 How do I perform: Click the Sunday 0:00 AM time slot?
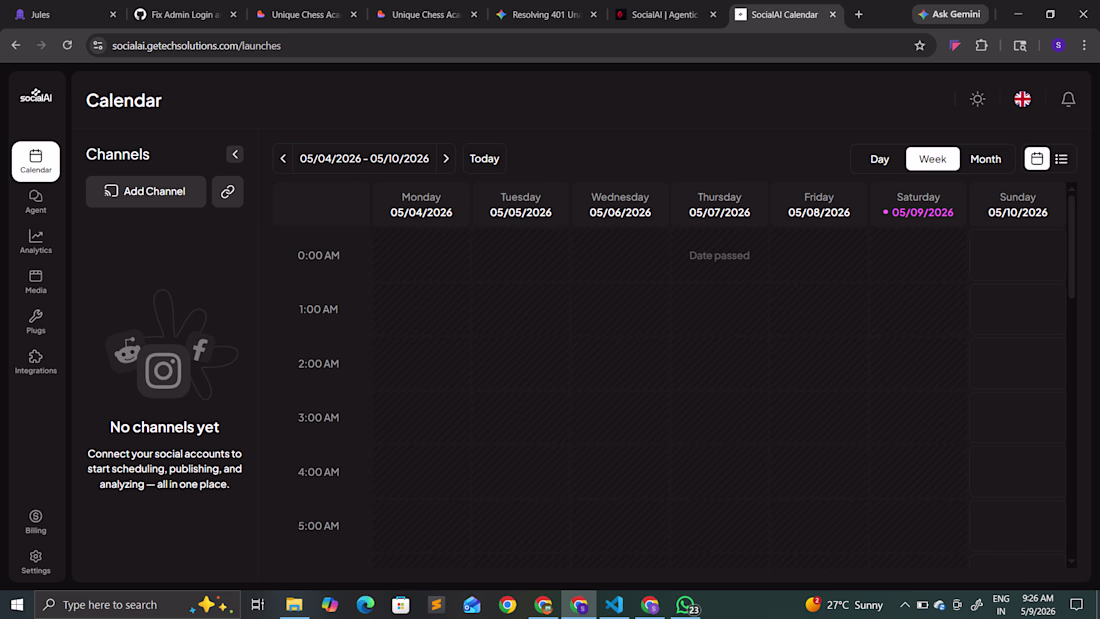(1017, 255)
